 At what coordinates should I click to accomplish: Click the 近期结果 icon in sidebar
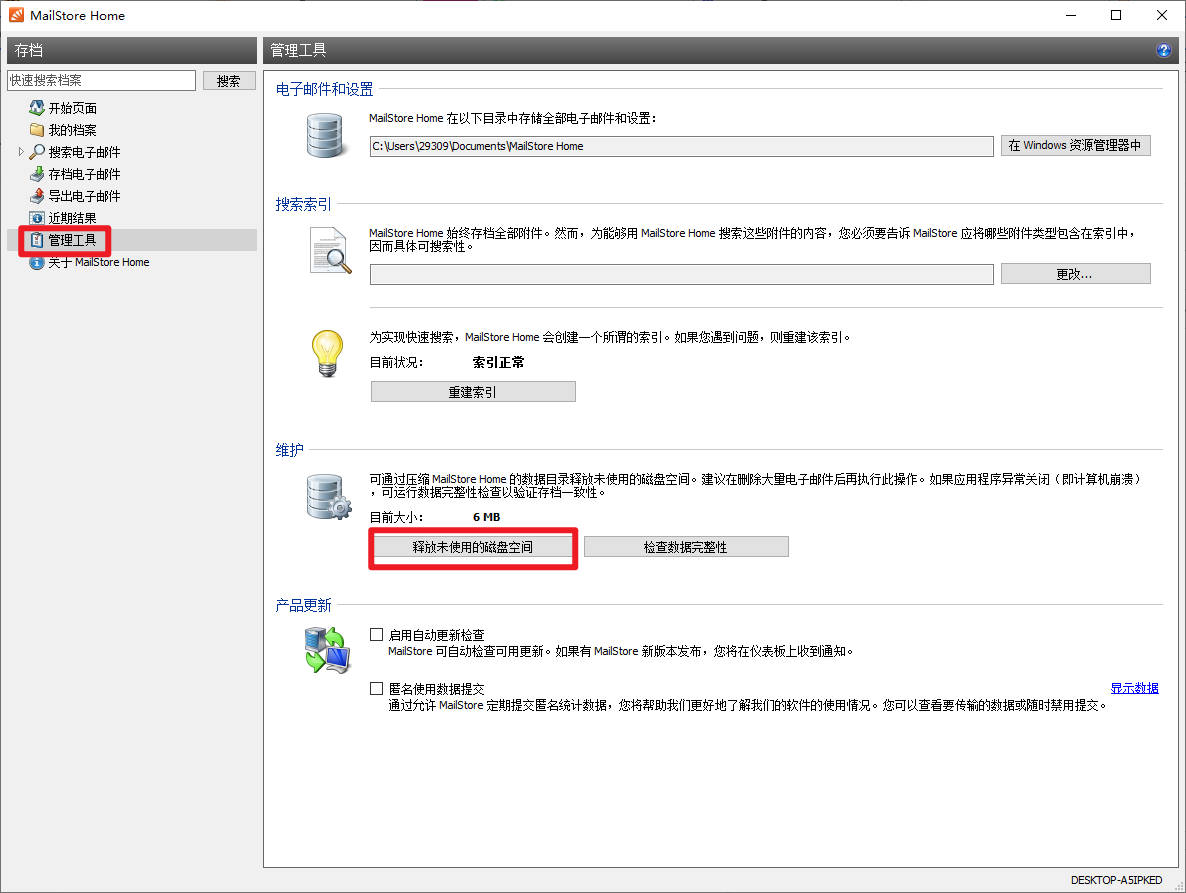click(36, 218)
